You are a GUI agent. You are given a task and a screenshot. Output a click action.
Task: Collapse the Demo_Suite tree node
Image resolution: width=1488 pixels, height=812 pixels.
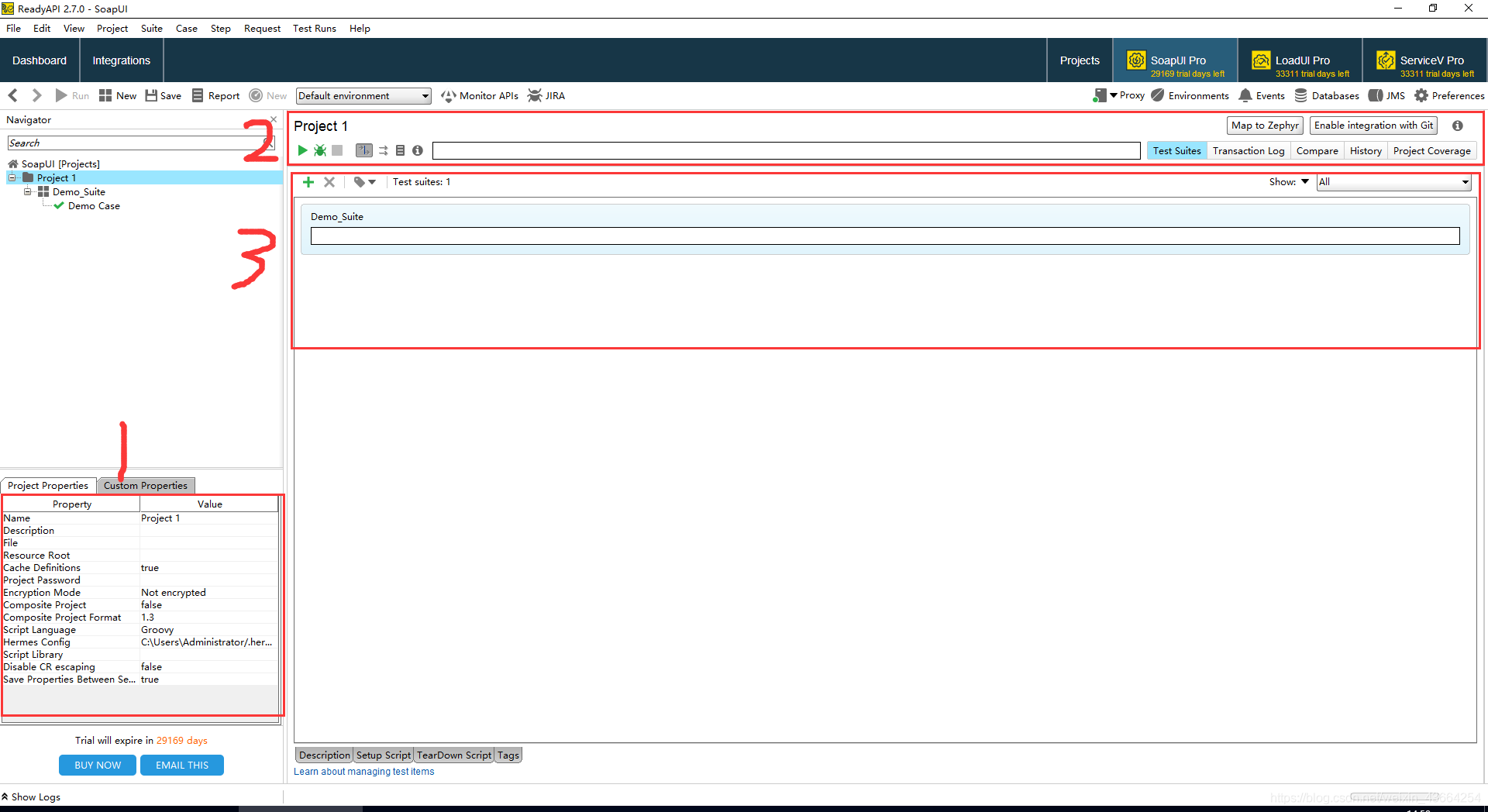(27, 191)
